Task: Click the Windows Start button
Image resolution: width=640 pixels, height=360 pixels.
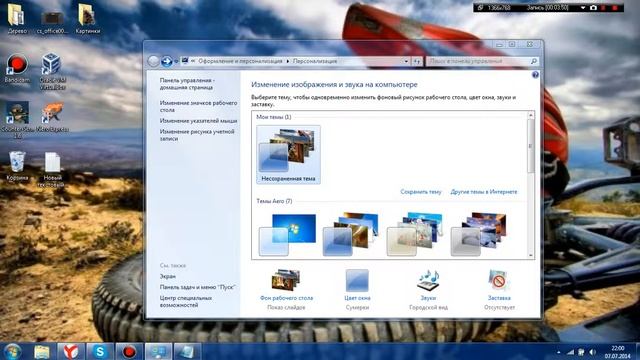Action: click(12, 351)
